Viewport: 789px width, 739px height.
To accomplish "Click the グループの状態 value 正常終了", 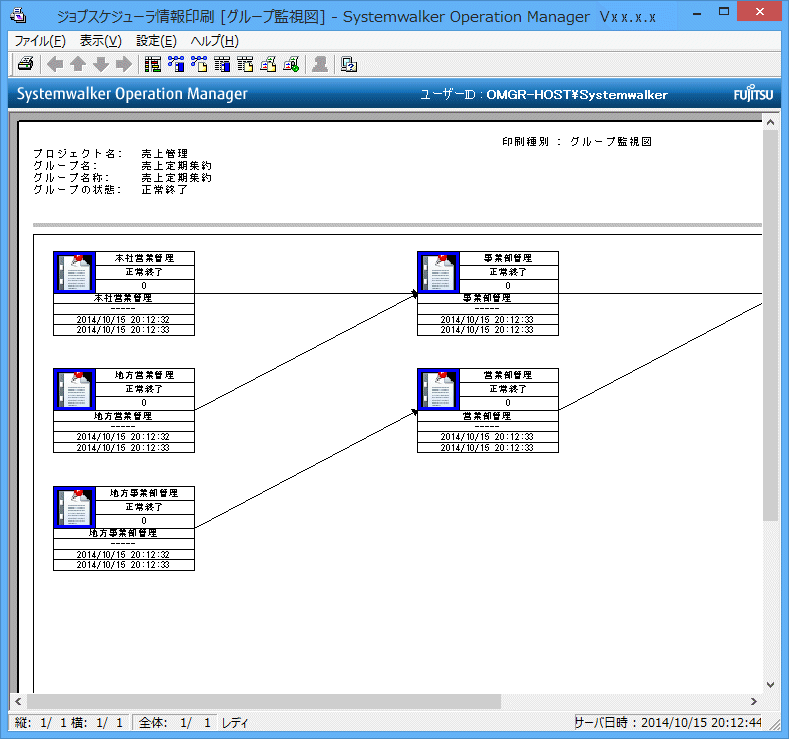I will pyautogui.click(x=165, y=190).
